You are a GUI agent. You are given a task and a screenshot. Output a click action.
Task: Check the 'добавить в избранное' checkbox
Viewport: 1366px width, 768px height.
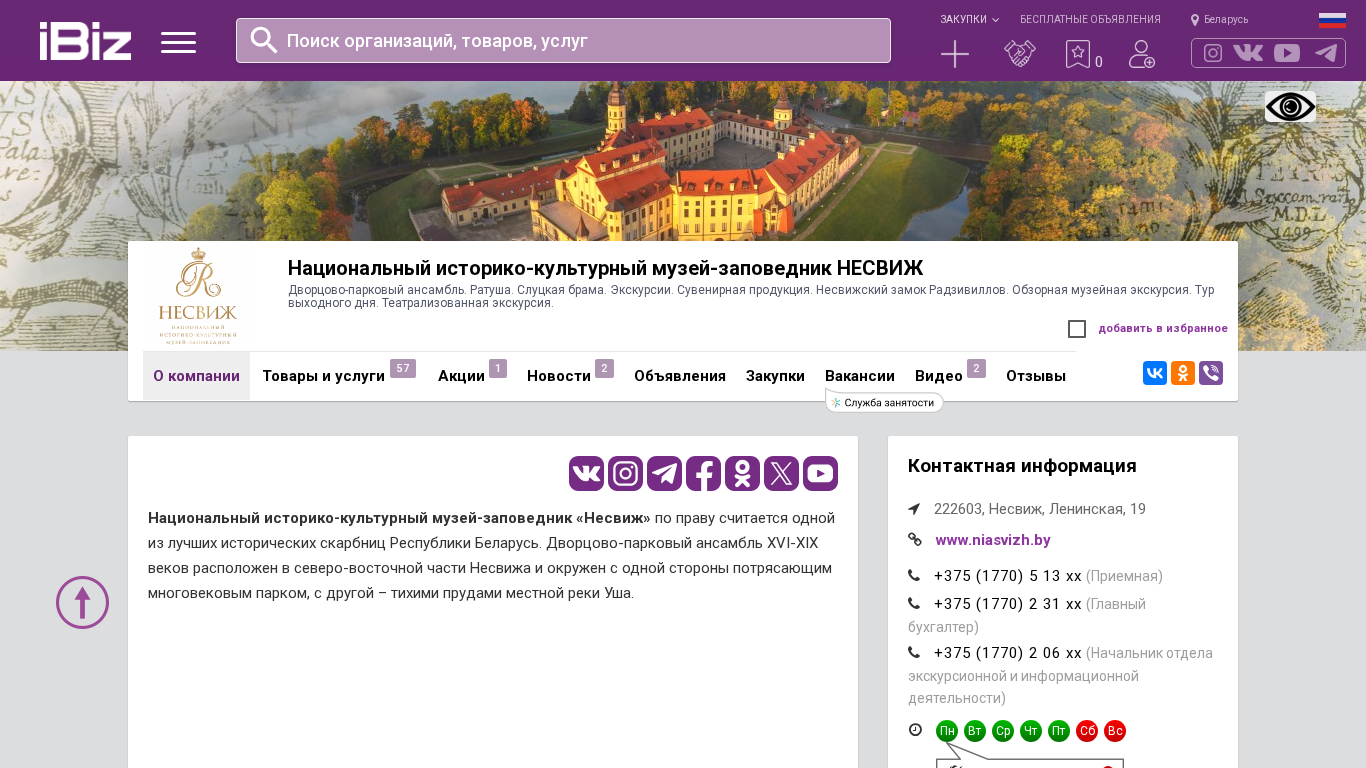(x=1077, y=329)
